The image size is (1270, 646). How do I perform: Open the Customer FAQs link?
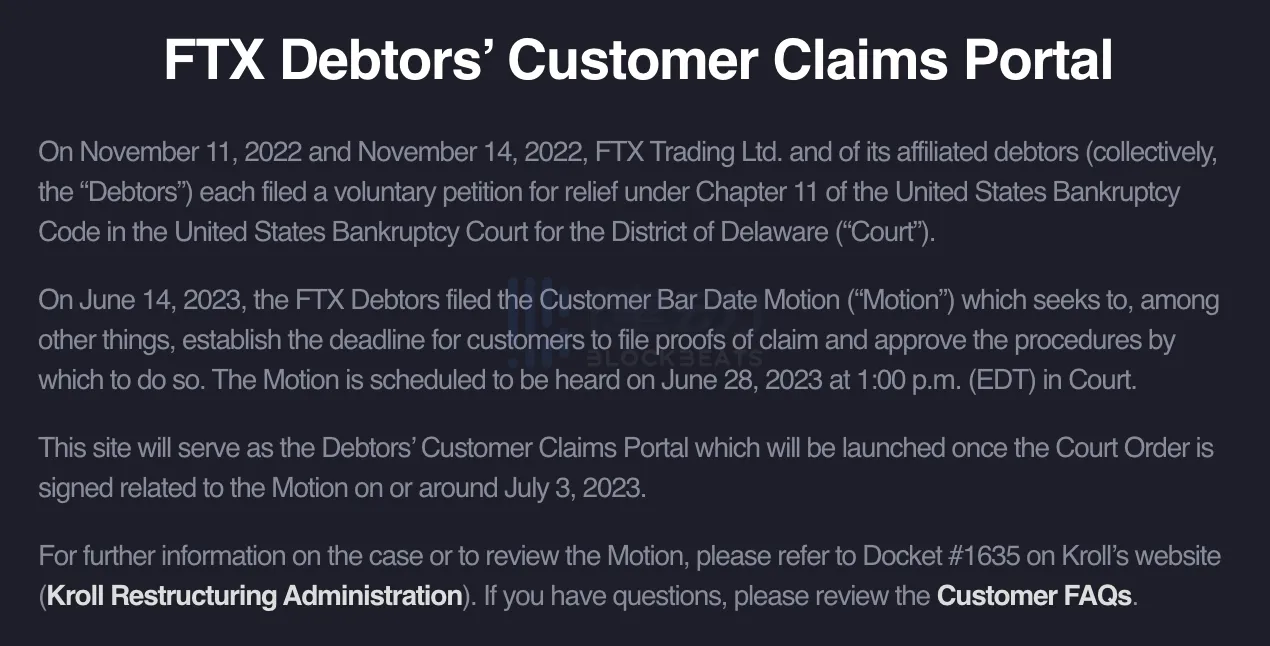(1035, 596)
